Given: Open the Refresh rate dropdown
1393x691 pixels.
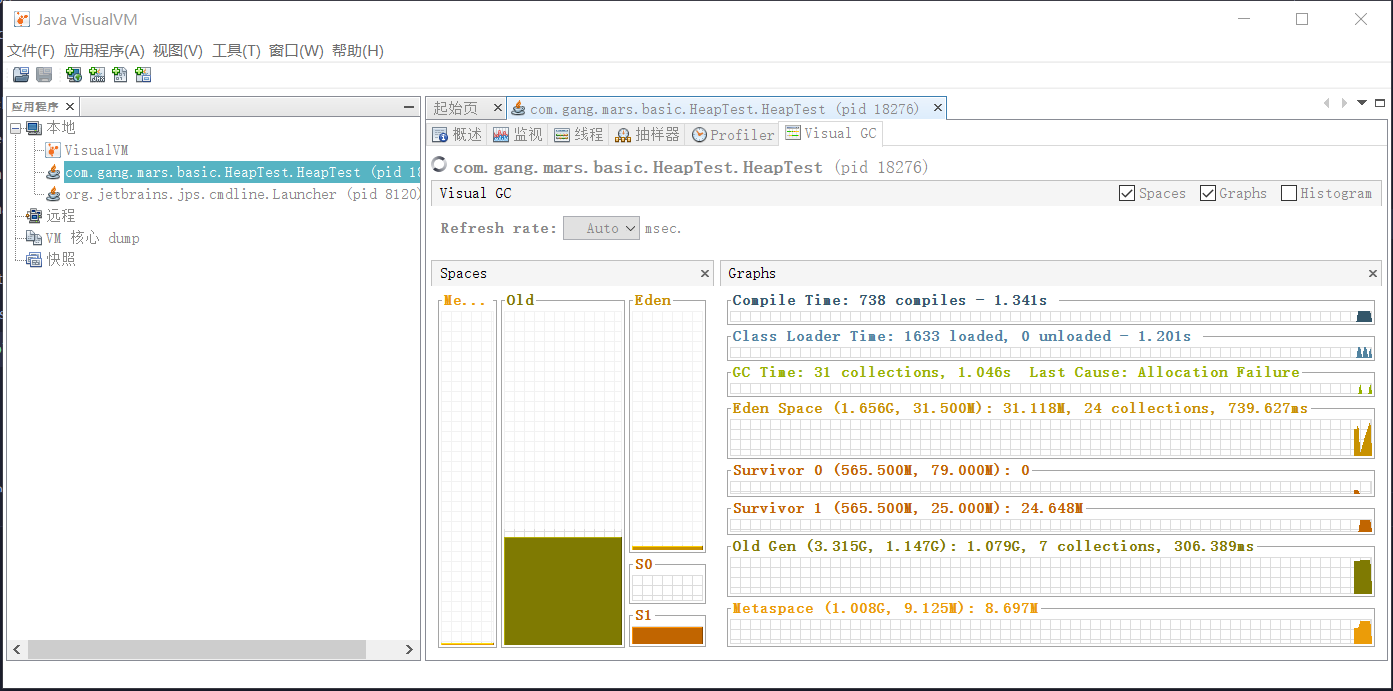Looking at the screenshot, I should [601, 228].
